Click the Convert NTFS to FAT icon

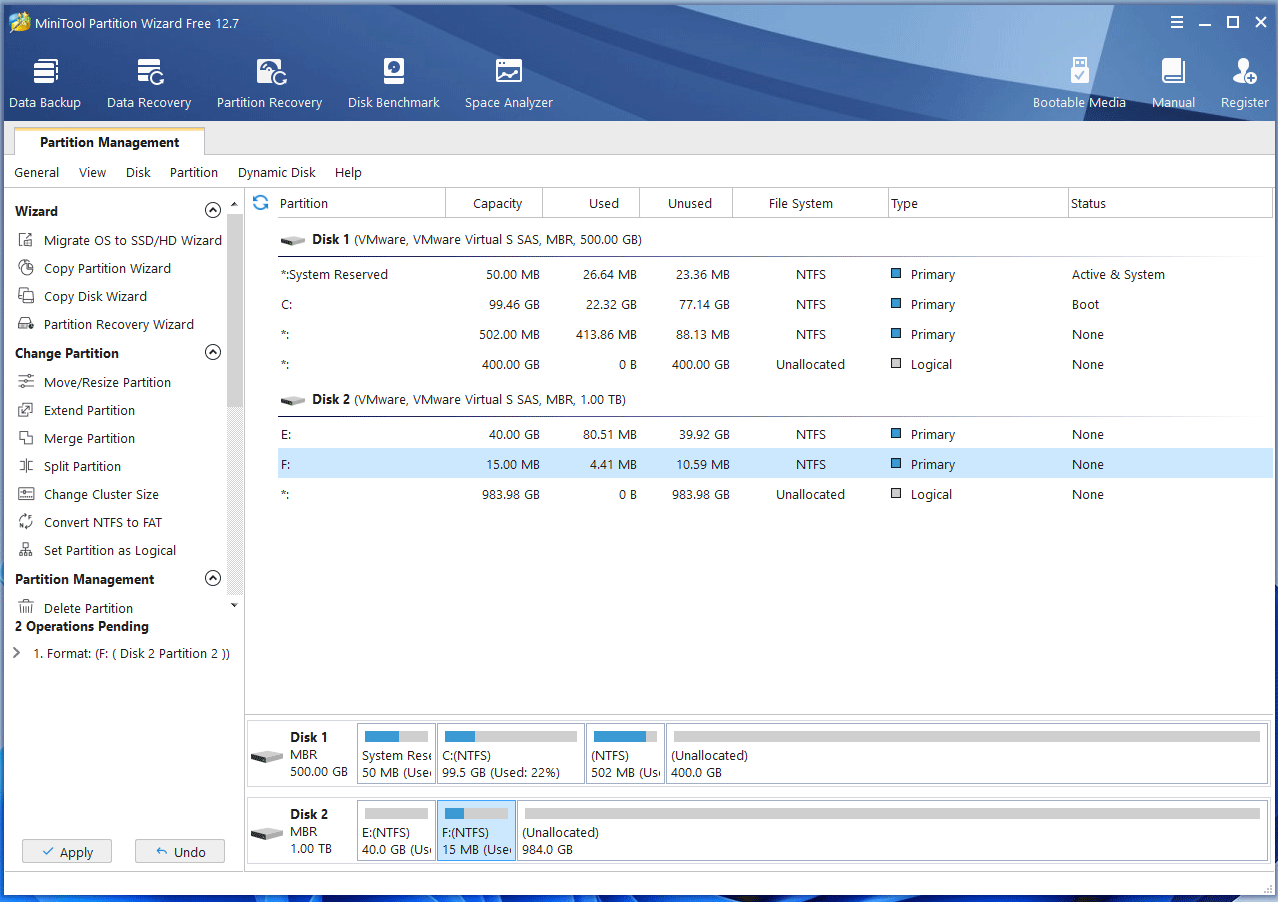26,522
